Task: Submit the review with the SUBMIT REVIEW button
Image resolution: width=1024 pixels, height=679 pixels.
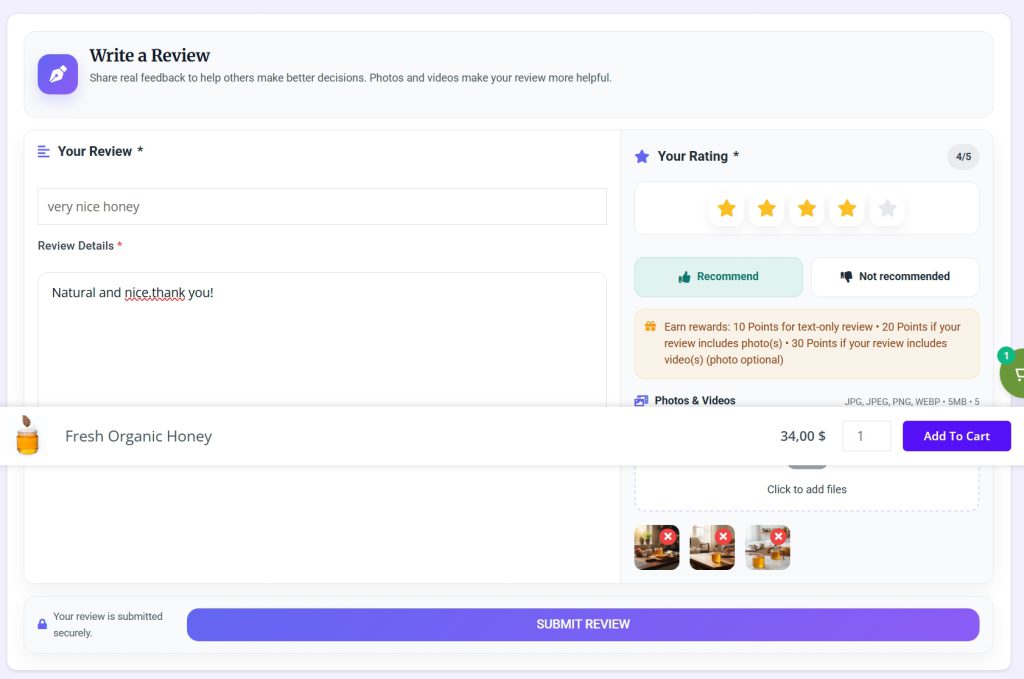Action: click(x=583, y=625)
